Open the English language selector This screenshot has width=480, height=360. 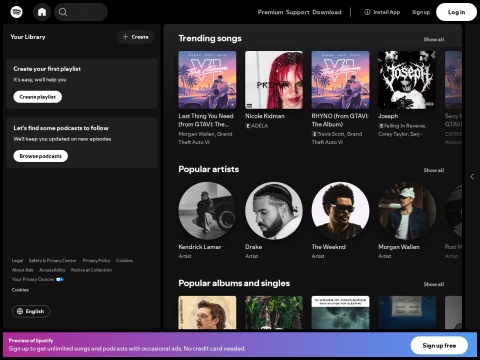(31, 311)
